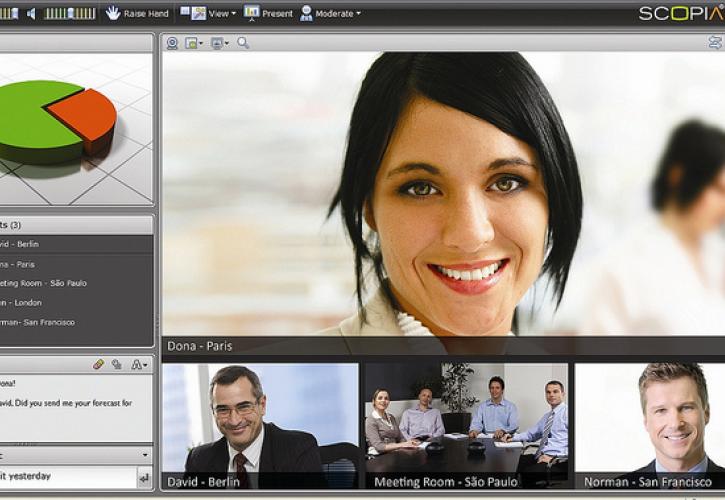Click the Present chart screen icon

tap(252, 13)
